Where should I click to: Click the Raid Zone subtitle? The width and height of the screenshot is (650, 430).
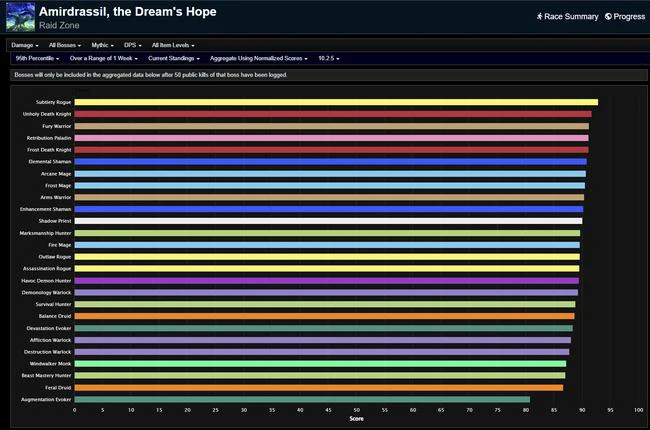pyautogui.click(x=59, y=25)
